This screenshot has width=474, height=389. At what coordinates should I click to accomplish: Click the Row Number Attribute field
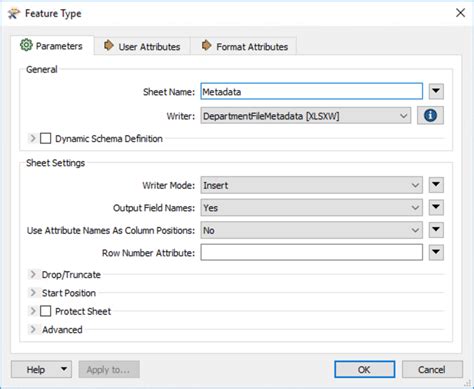coord(312,252)
